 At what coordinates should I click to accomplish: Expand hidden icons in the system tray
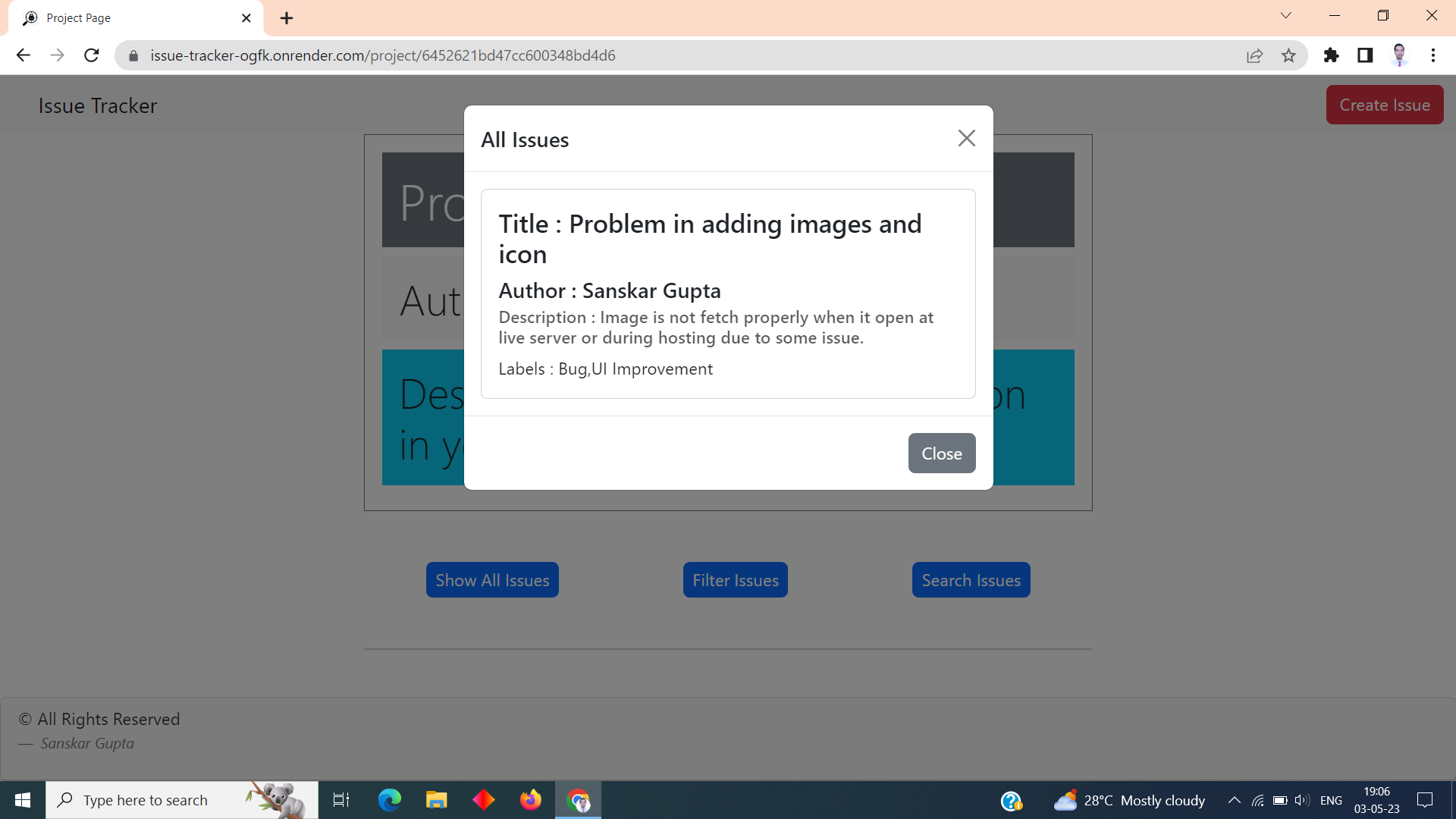point(1234,800)
